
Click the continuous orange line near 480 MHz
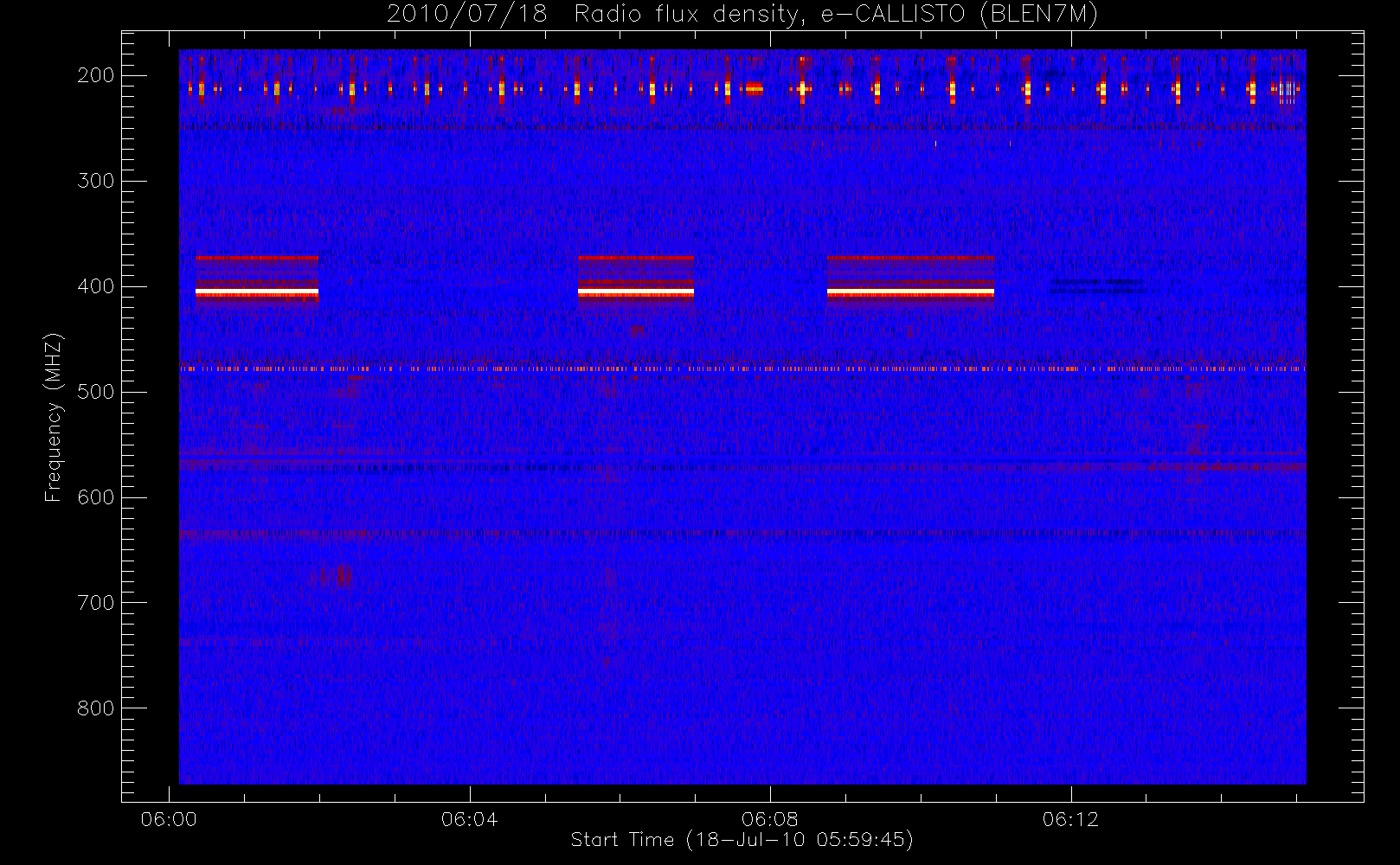point(742,369)
